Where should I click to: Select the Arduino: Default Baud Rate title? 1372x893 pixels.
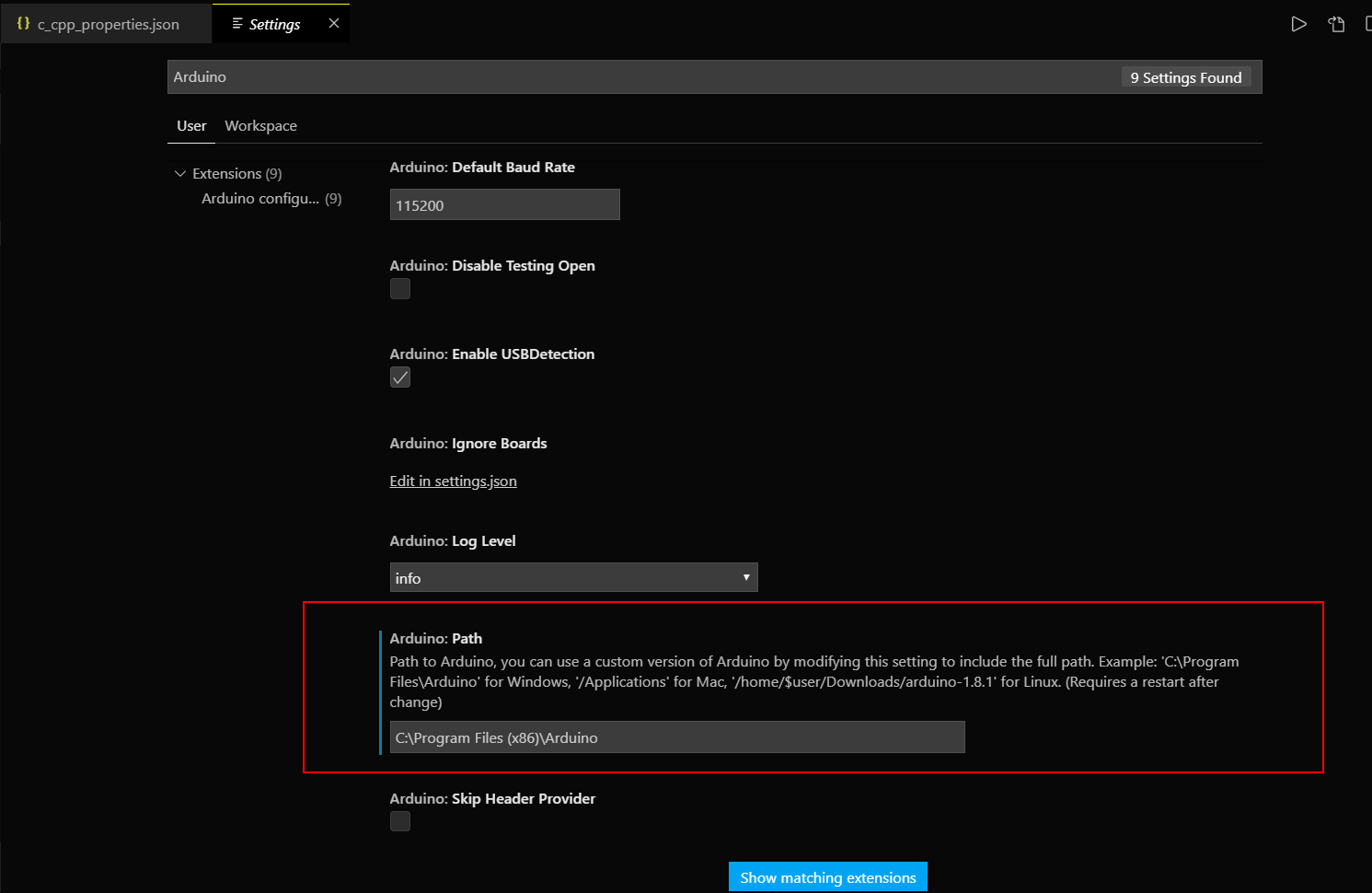pos(481,167)
